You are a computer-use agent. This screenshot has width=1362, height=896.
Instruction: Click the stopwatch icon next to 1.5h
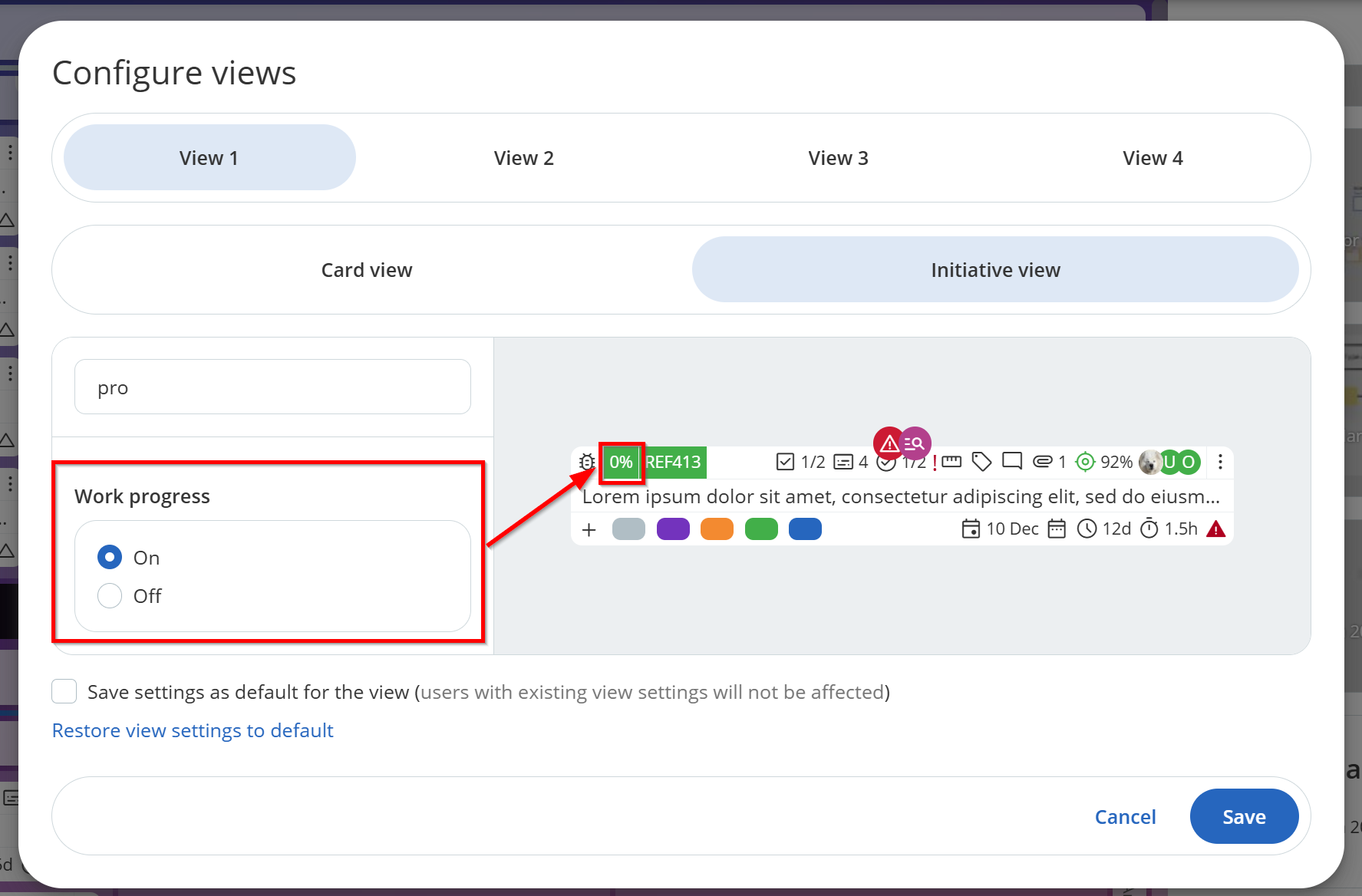[1149, 529]
